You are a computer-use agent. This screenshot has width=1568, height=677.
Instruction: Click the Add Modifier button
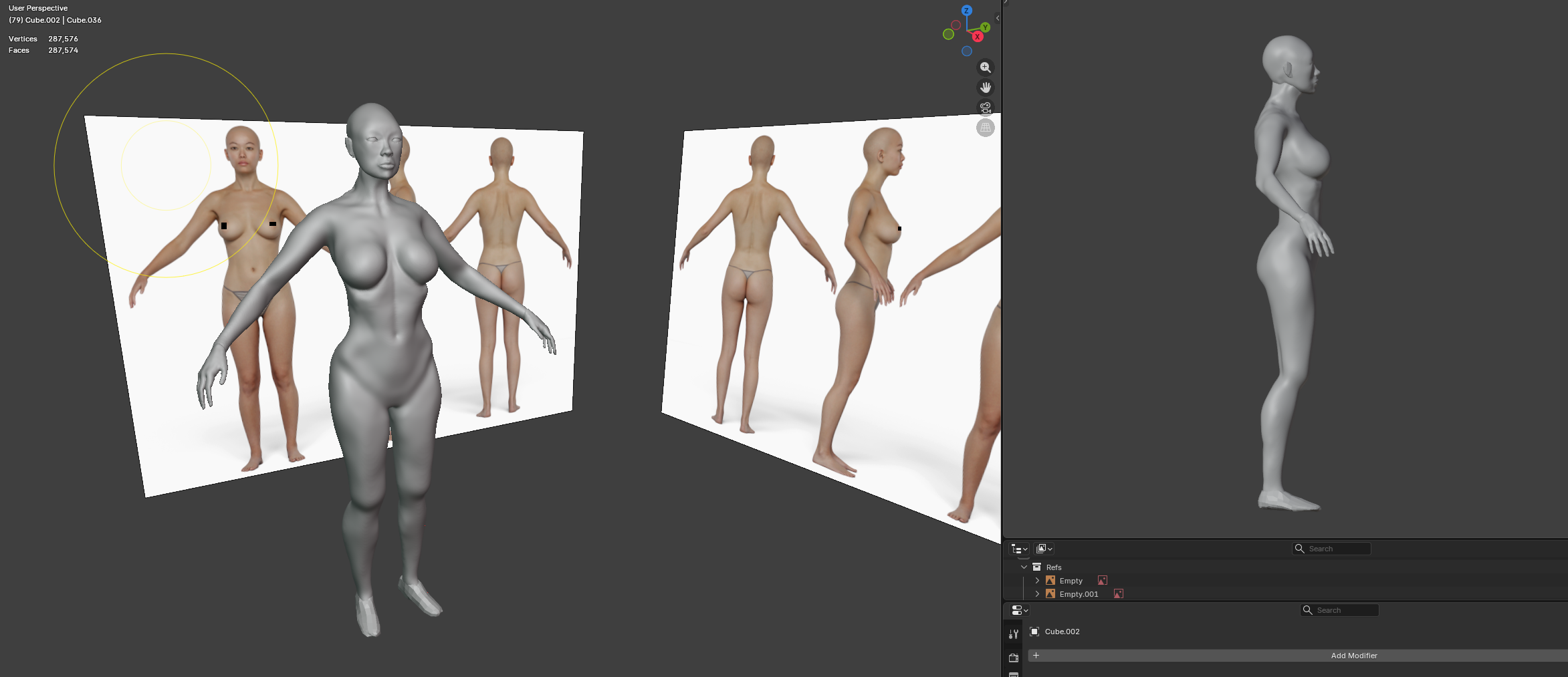1353,656
